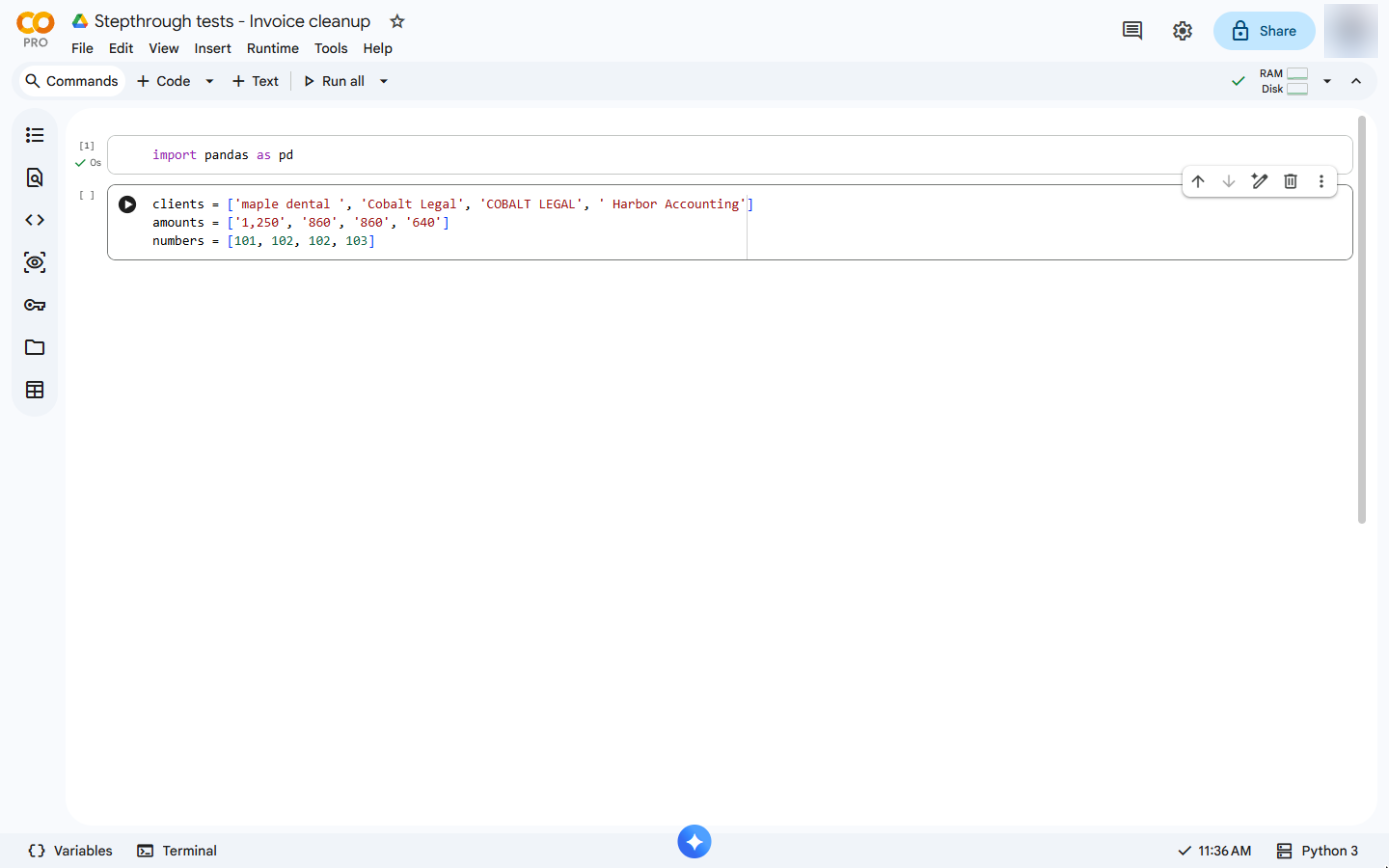Expand the Code insert dropdown arrow
Screen dimensions: 1389x868
click(210, 81)
